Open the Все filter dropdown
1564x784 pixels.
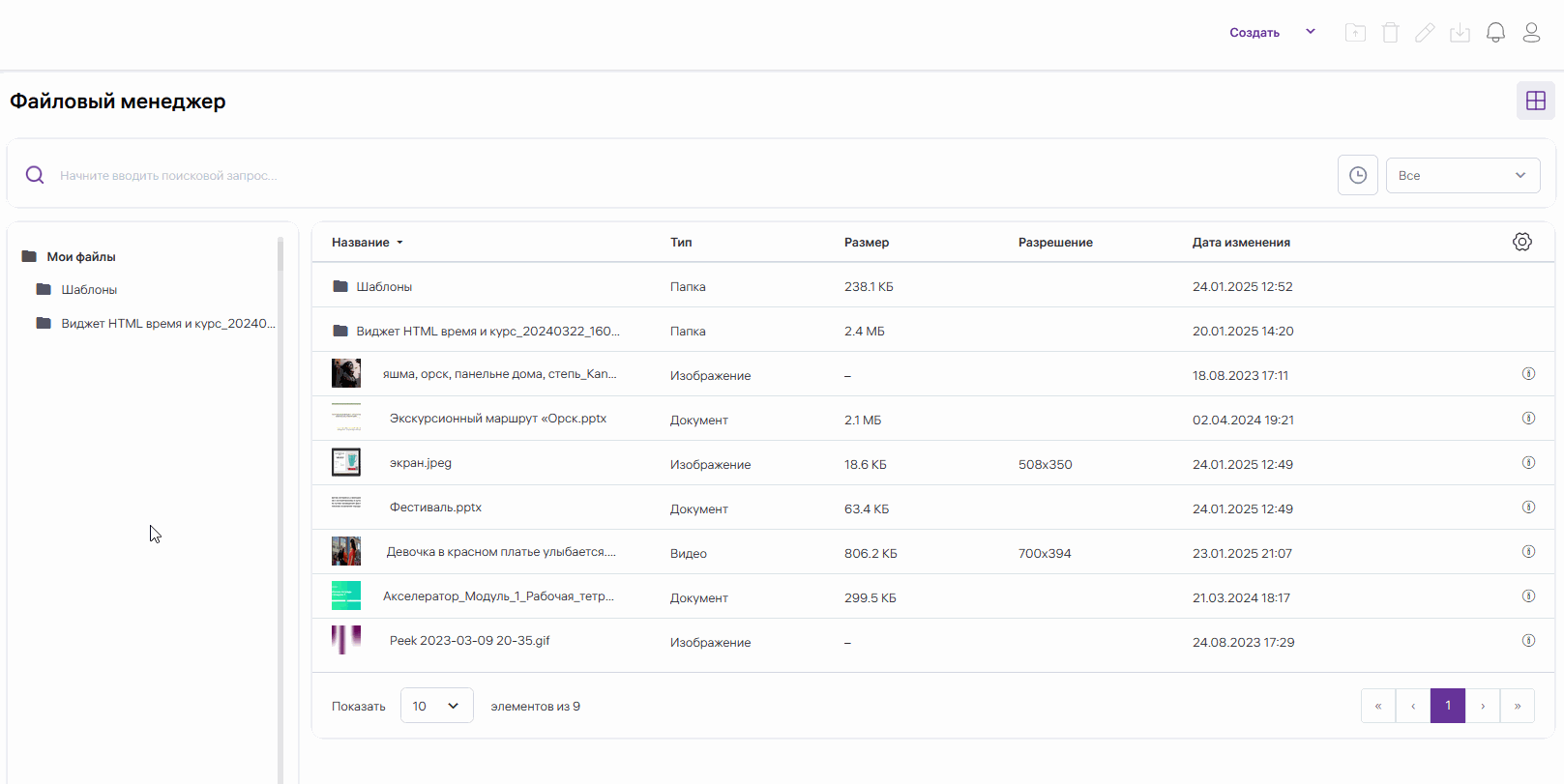[1461, 175]
